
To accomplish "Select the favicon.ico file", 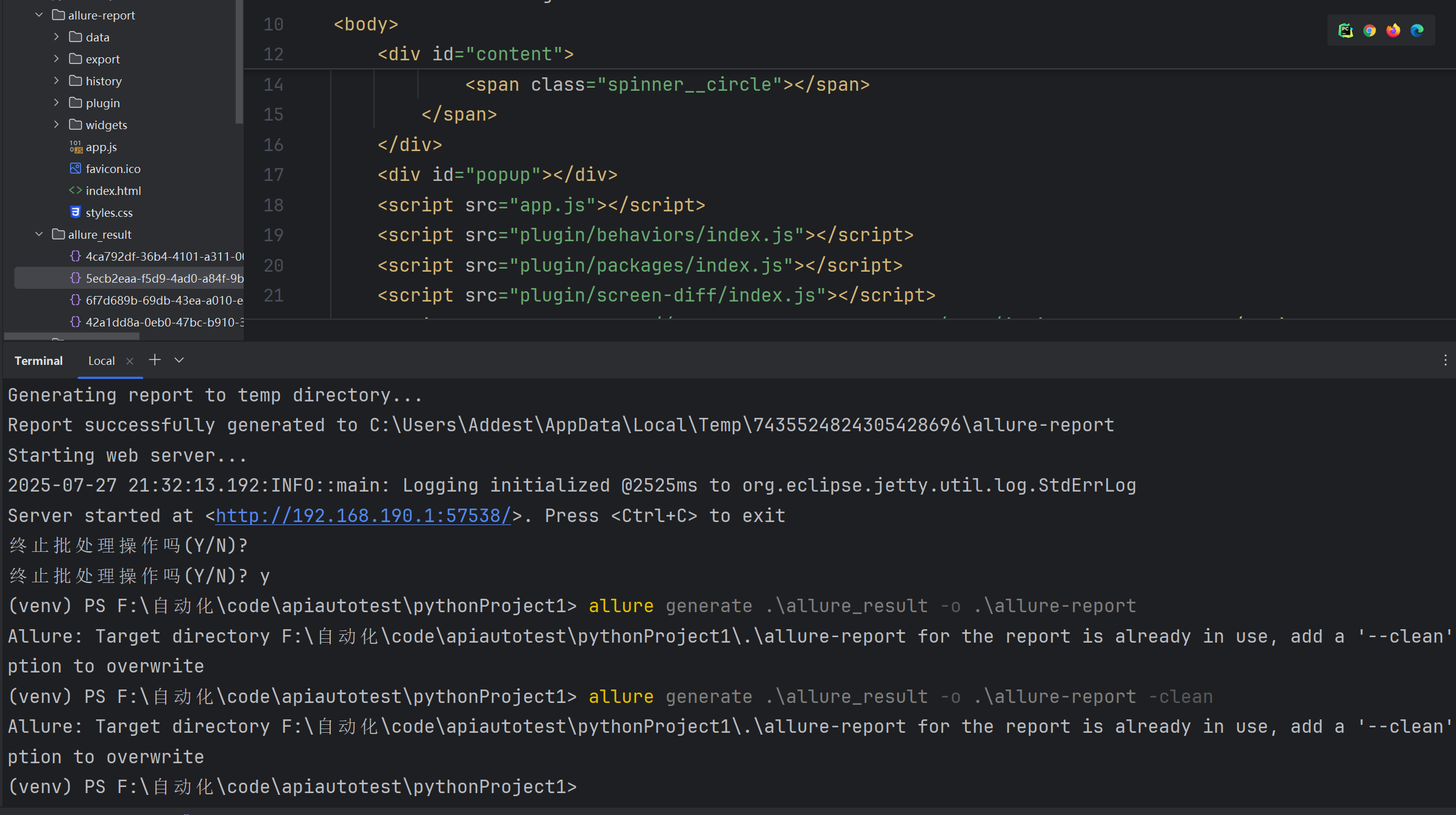I will click(x=113, y=169).
